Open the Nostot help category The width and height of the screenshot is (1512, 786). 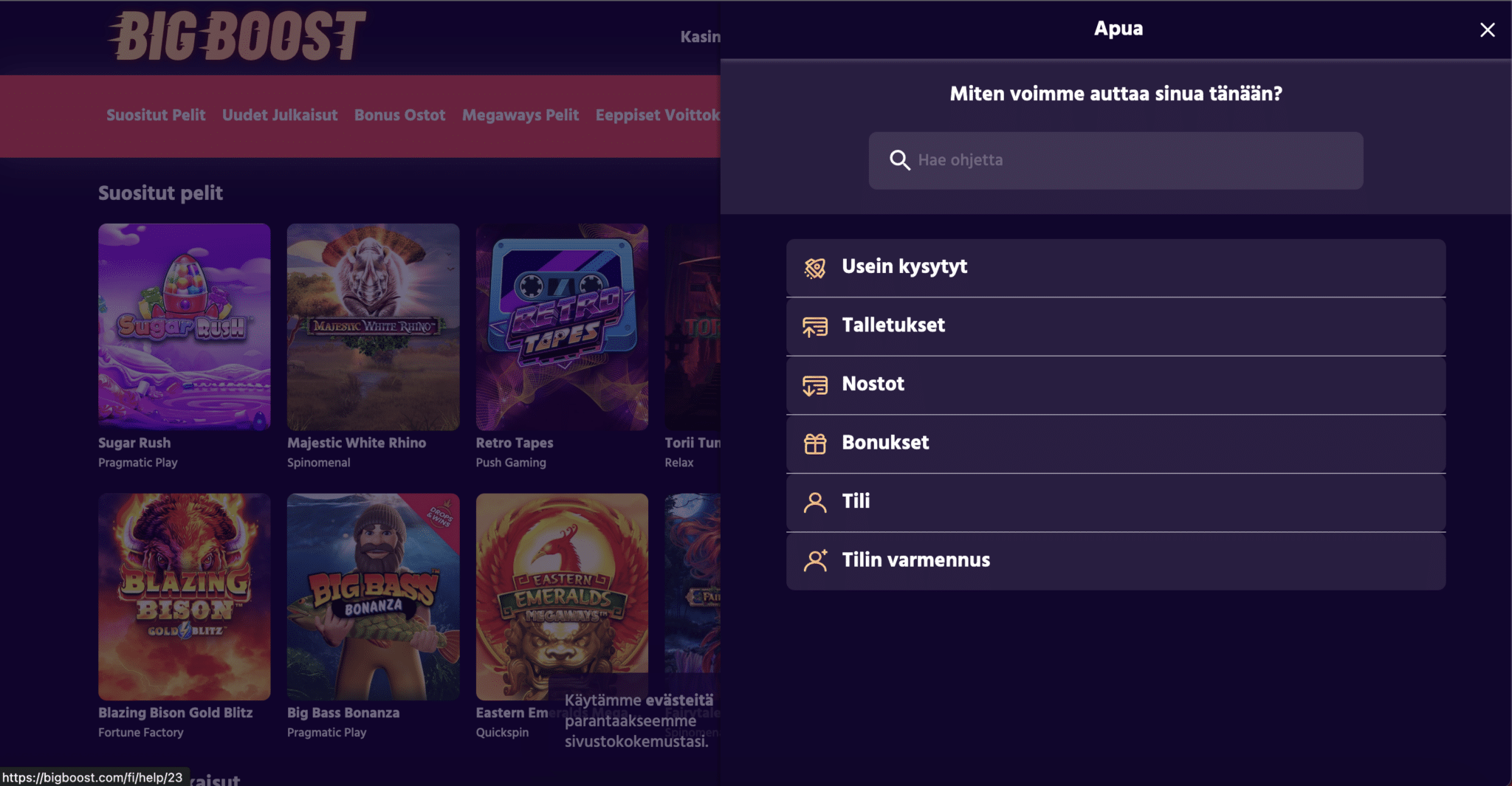pyautogui.click(x=1116, y=385)
